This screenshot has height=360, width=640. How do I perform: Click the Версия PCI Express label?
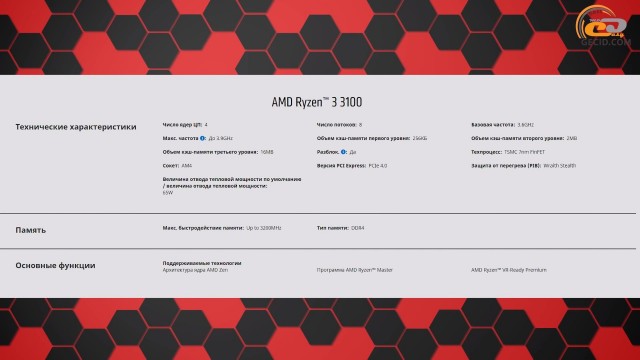341,166
